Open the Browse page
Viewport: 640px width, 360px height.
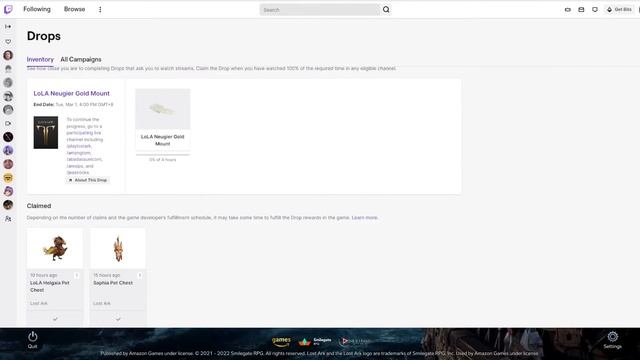pos(74,9)
